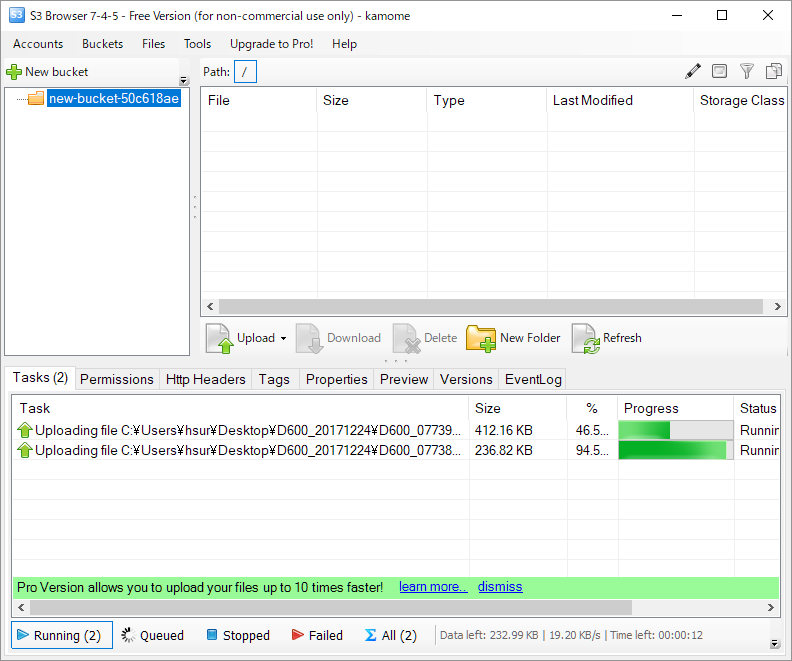Click the window view icon beside the pencil
Viewport: 792px width, 661px height.
719,71
